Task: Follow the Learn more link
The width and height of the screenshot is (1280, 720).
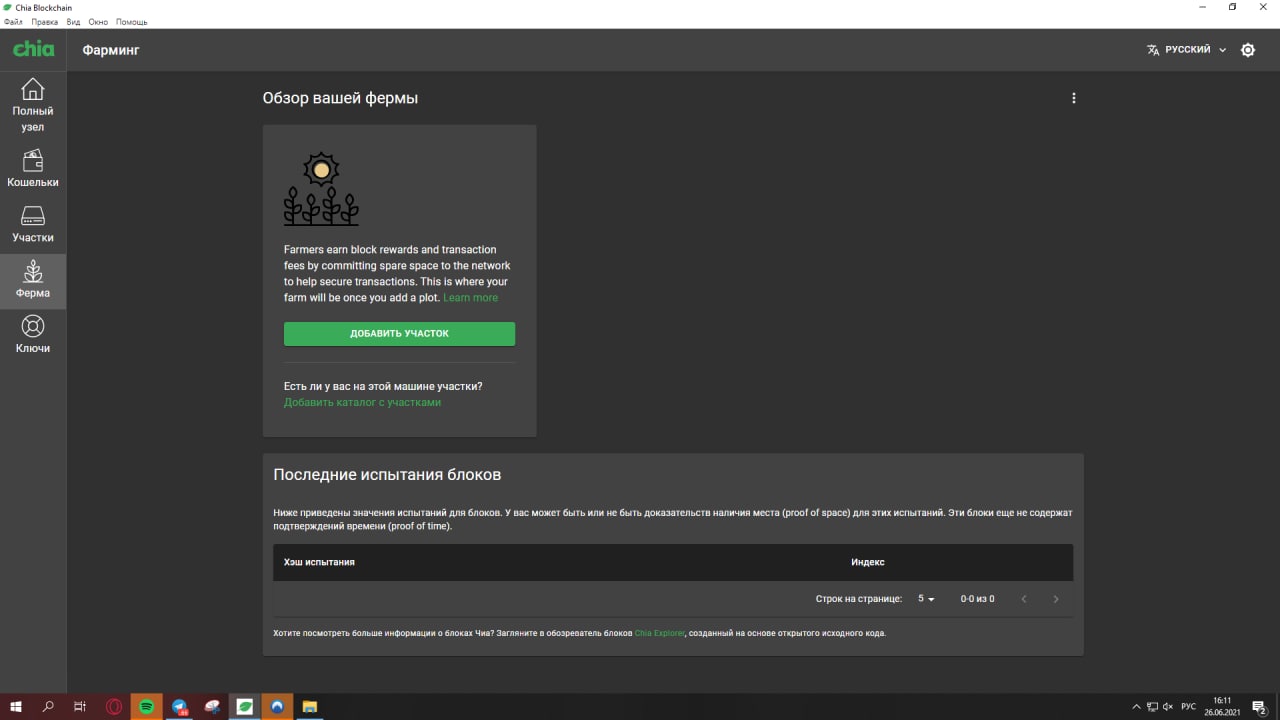Action: [x=470, y=298]
